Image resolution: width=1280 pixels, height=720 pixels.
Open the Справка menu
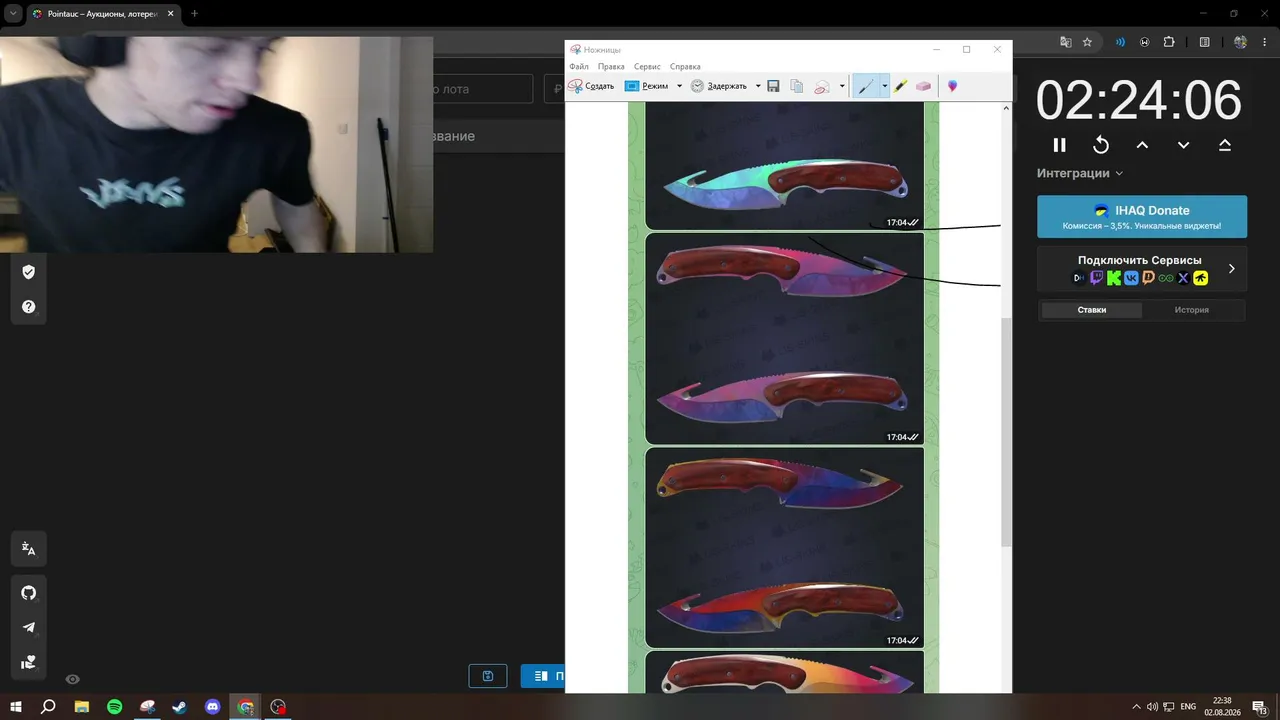(685, 66)
